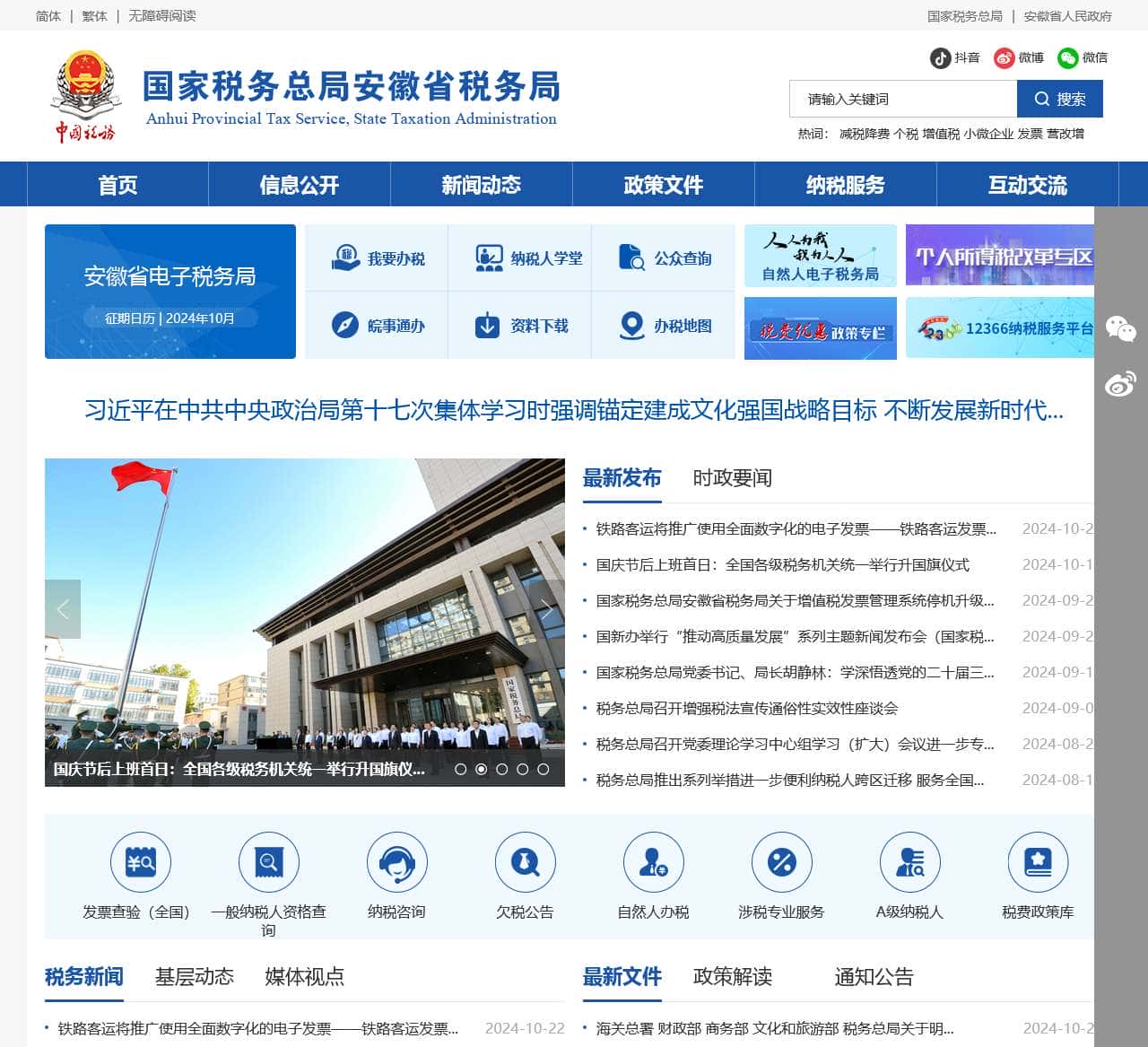Open the 涉税专业服务 icon

click(782, 861)
